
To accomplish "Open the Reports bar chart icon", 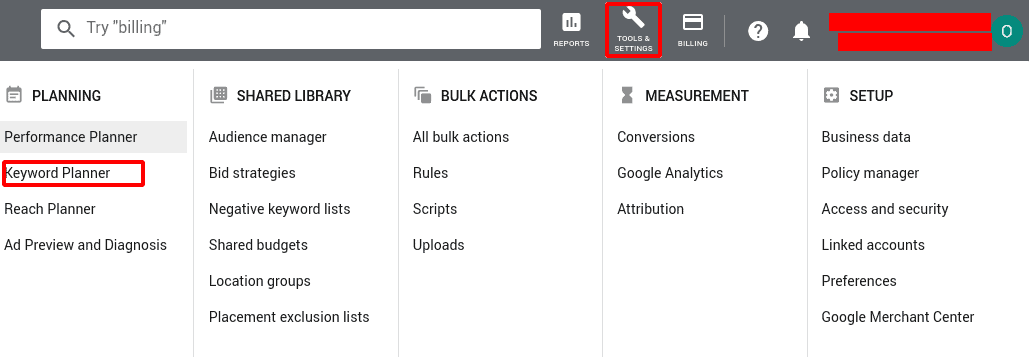I will coord(572,23).
